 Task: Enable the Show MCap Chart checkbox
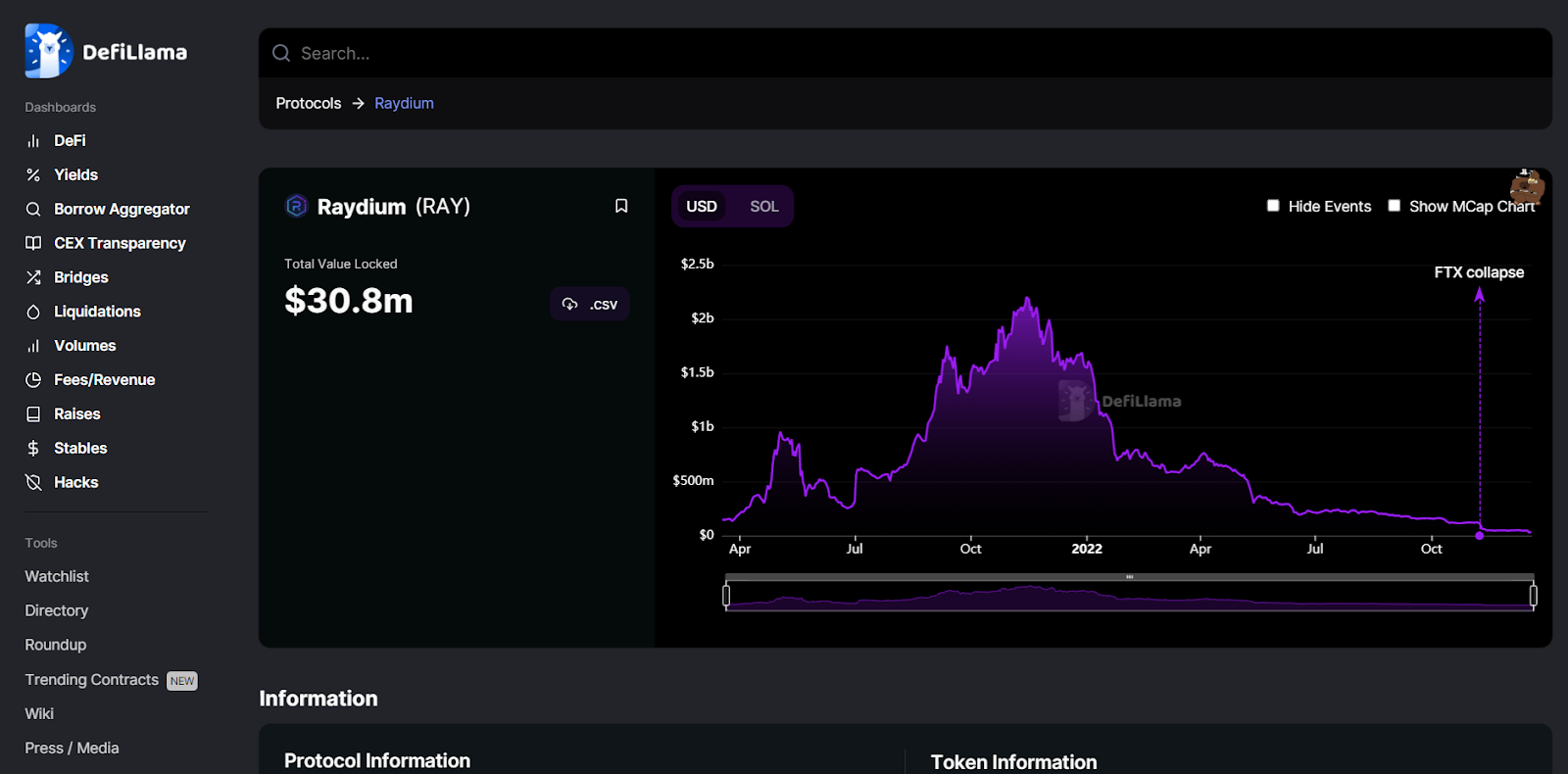click(x=1394, y=206)
